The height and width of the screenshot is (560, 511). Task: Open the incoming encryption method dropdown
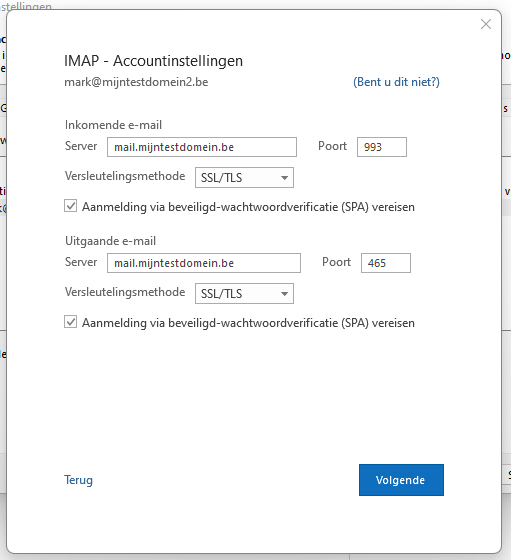pyautogui.click(x=244, y=178)
